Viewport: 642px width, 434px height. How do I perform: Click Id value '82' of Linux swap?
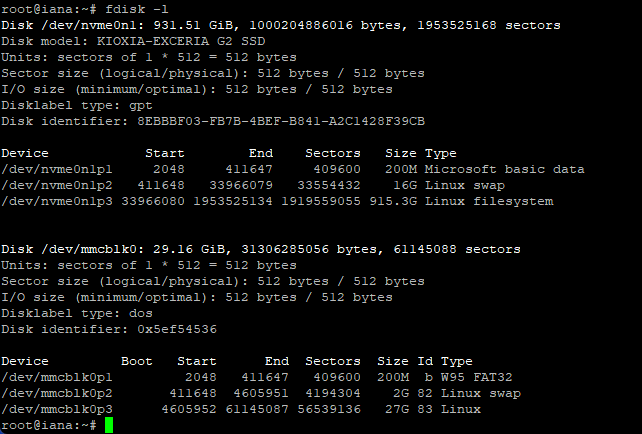[x=425, y=393]
